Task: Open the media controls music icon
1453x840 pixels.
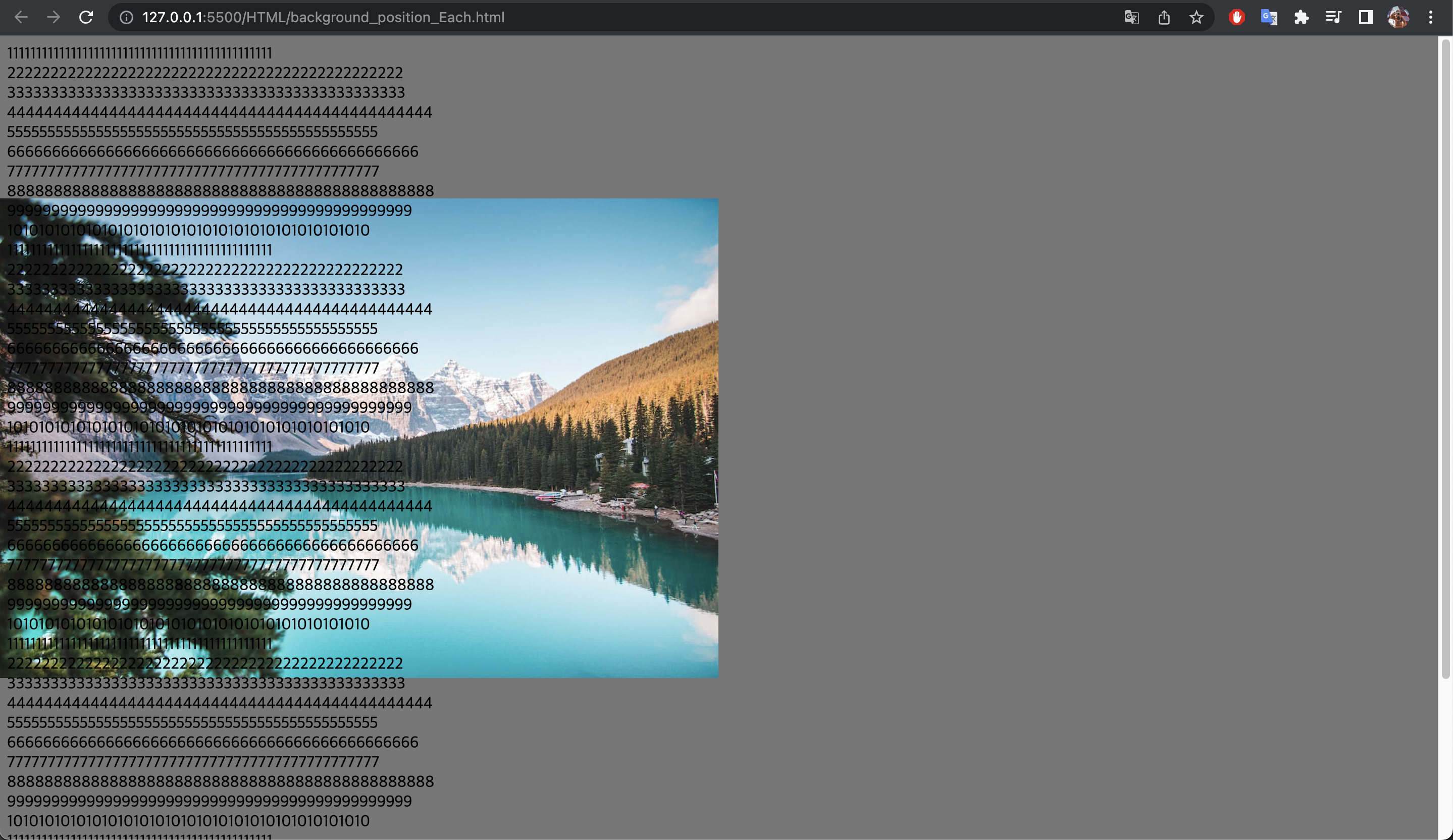Action: [x=1333, y=17]
